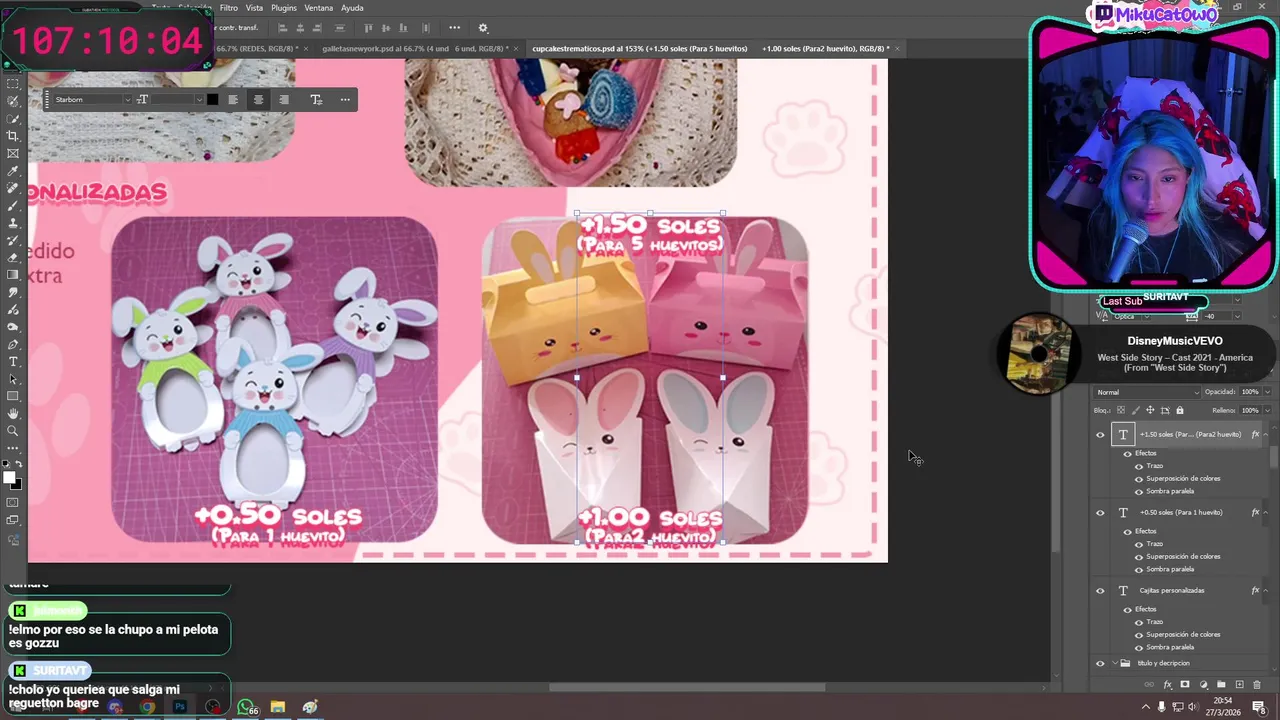Select the Brush tool
Viewport: 1280px width, 720px height.
(x=13, y=205)
